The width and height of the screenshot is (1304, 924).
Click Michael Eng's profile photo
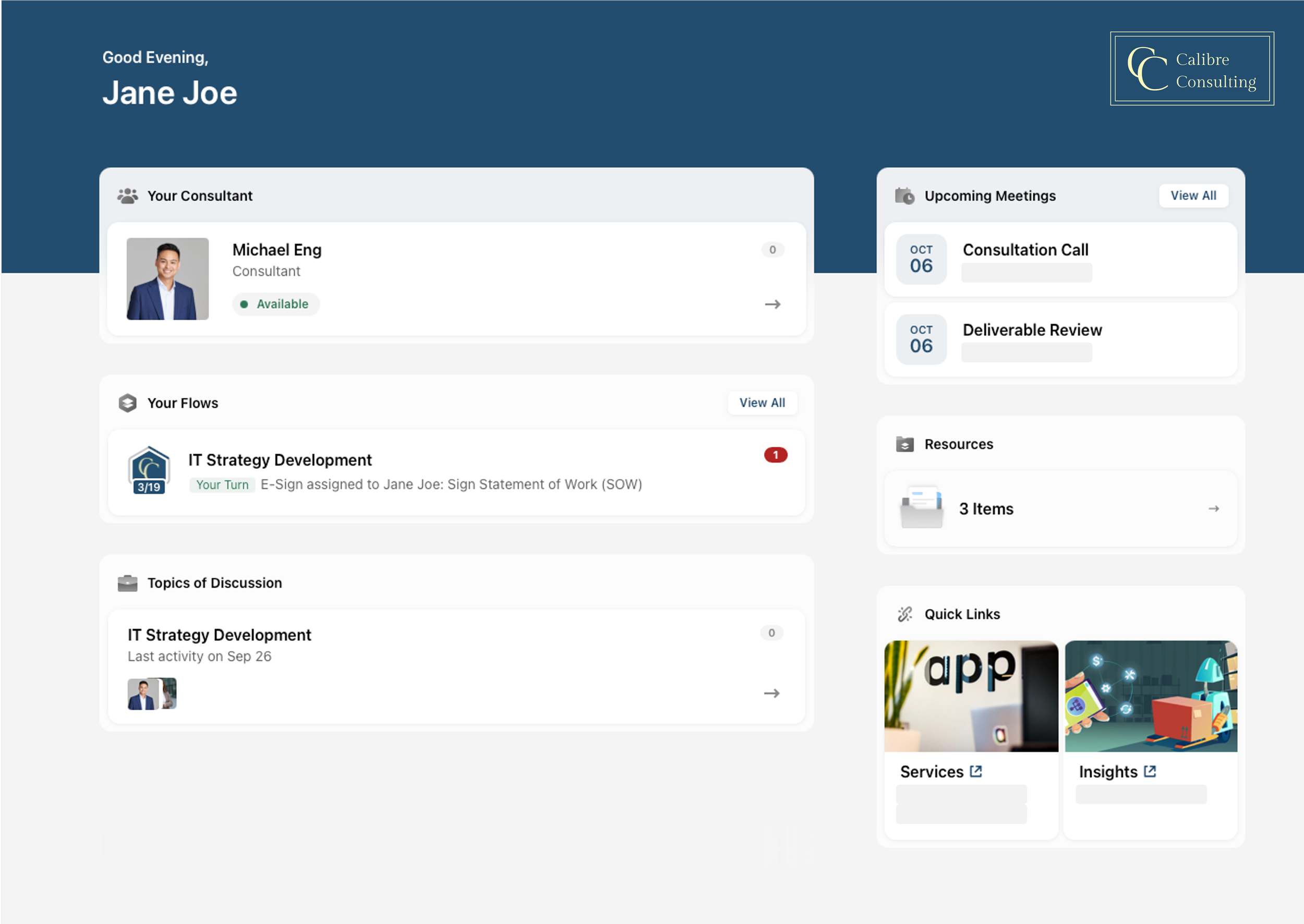pyautogui.click(x=167, y=279)
